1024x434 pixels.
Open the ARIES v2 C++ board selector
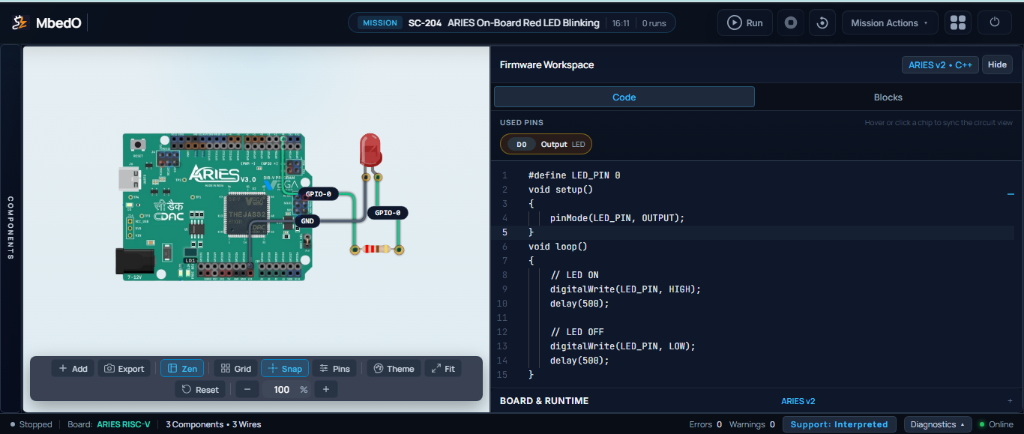click(940, 65)
